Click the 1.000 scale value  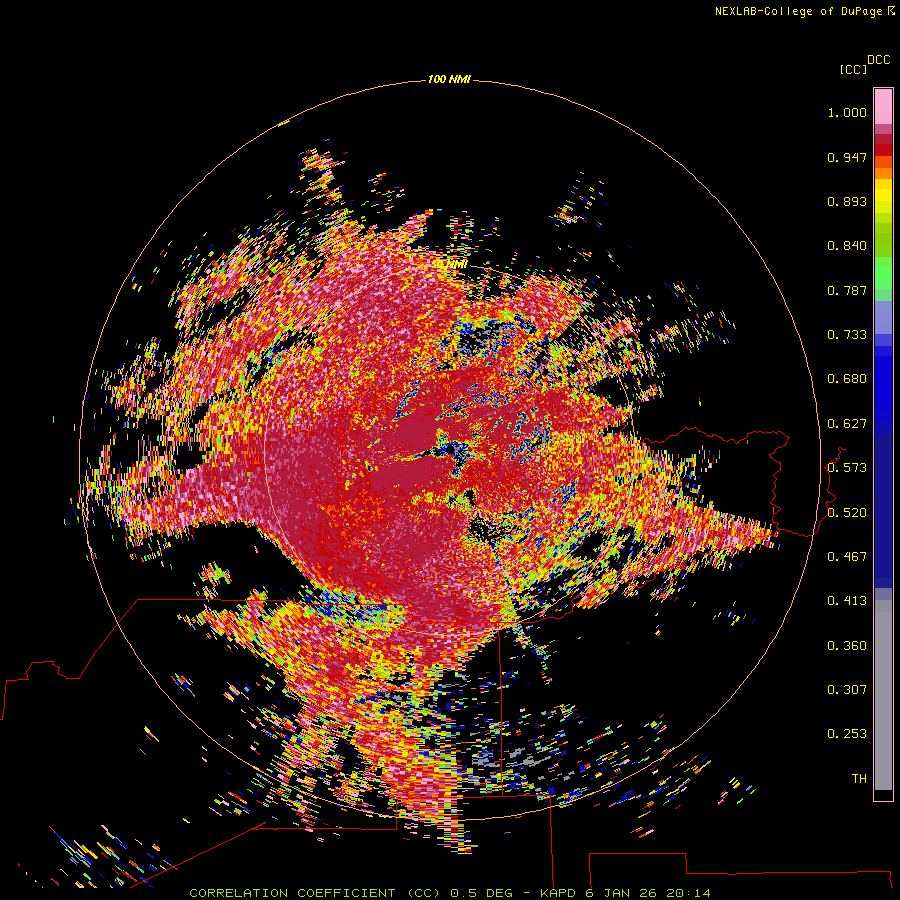pyautogui.click(x=847, y=112)
